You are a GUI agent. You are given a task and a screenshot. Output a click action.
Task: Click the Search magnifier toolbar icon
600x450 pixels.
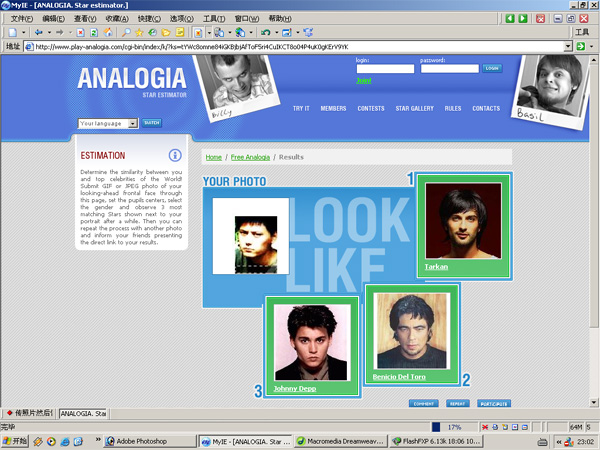point(126,33)
